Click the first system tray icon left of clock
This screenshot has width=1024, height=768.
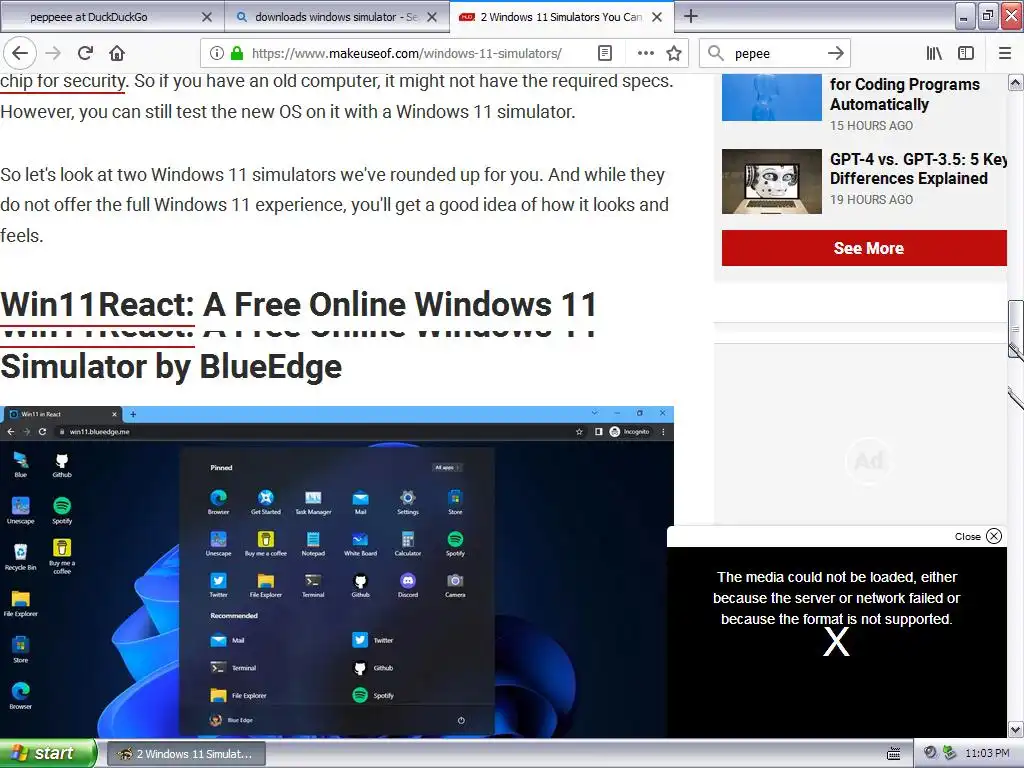[x=930, y=753]
